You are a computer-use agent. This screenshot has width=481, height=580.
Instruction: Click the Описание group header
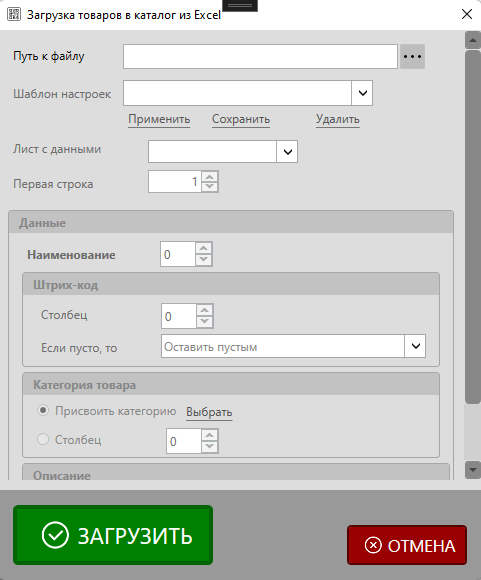coord(236,472)
